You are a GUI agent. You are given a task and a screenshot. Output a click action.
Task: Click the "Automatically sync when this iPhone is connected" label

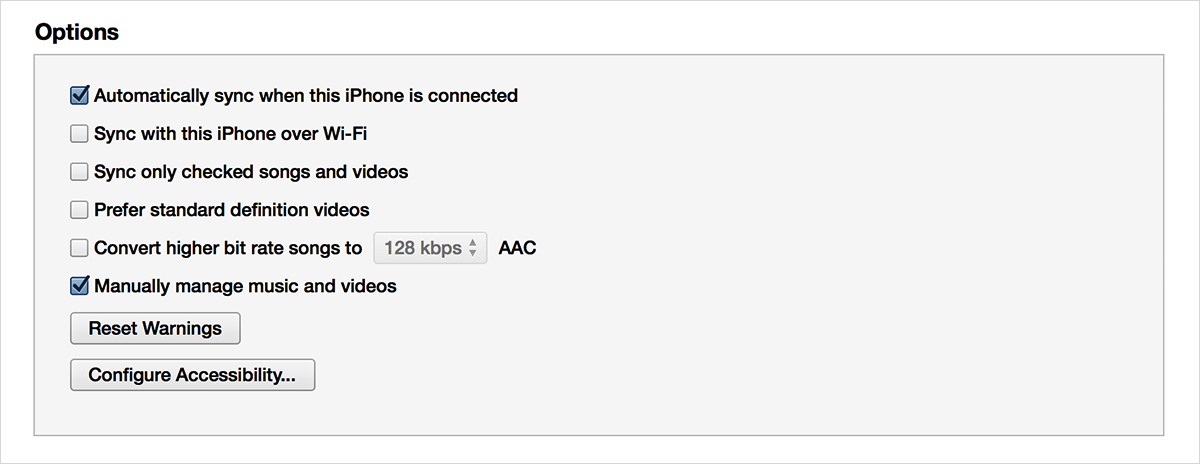305,96
